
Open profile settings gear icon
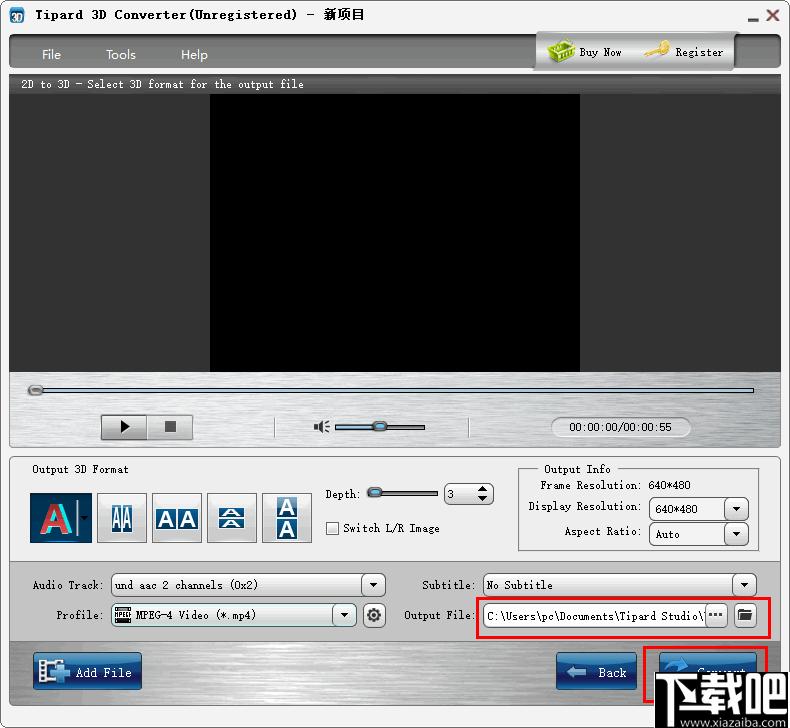(374, 615)
